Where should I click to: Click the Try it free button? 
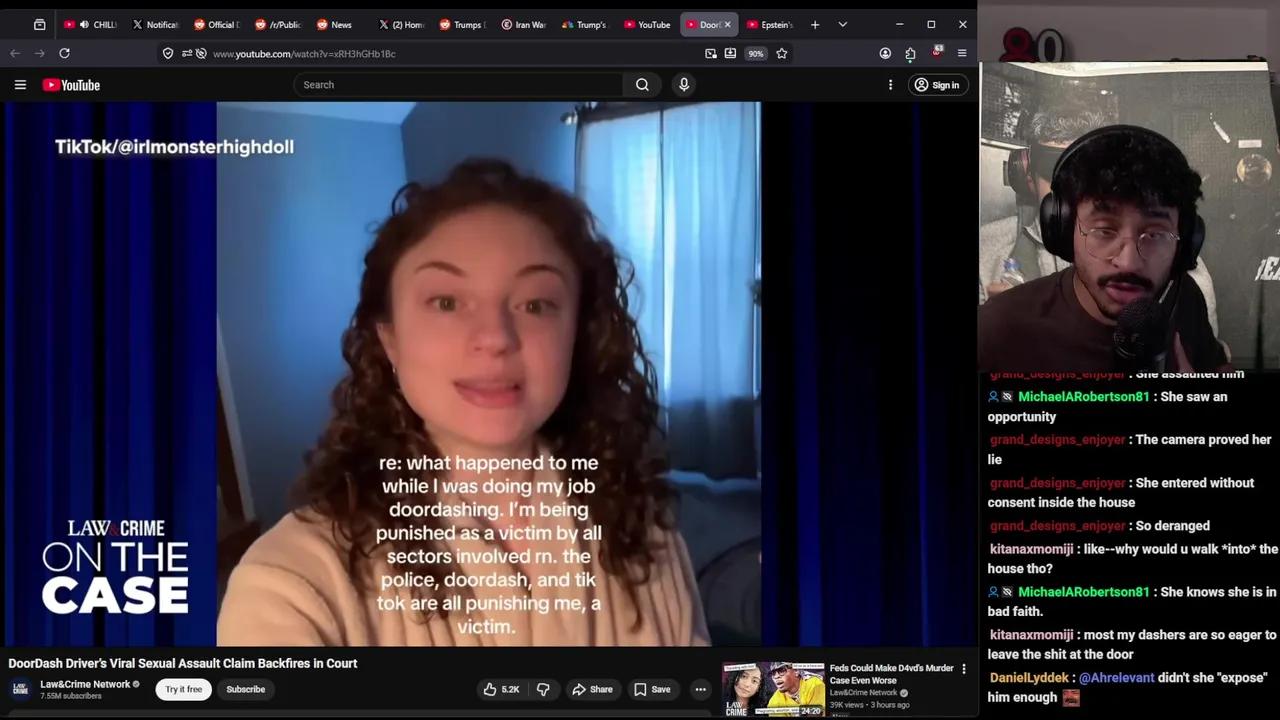click(x=184, y=689)
